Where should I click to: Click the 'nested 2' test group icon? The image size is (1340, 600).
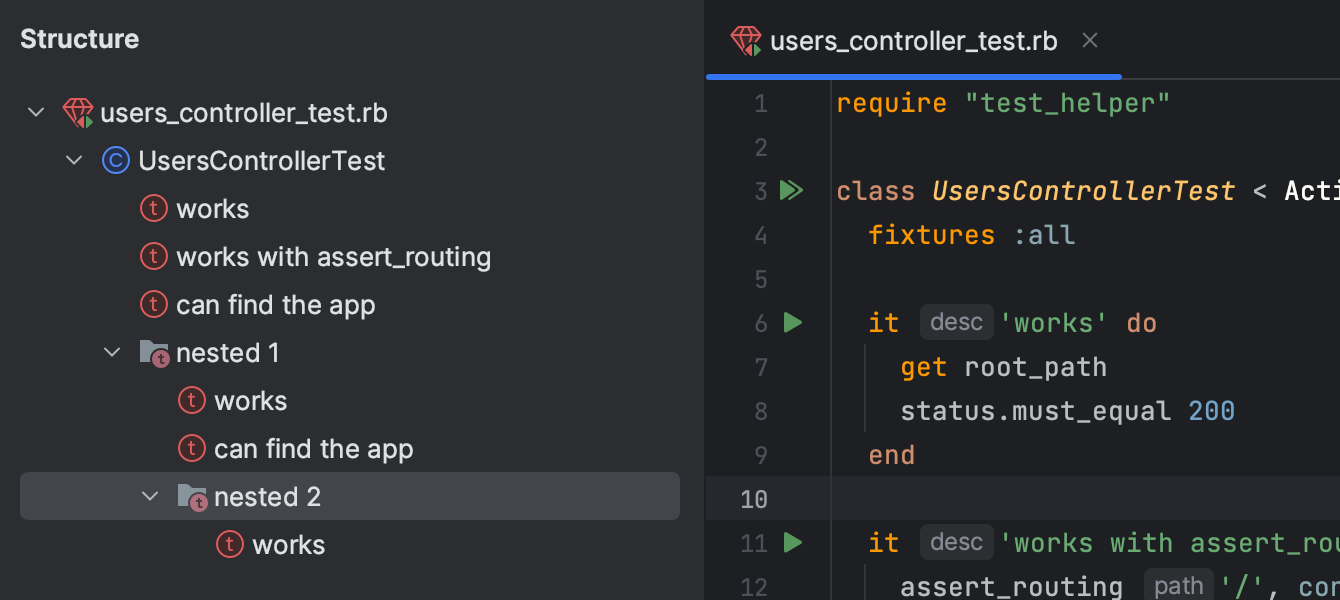[192, 497]
